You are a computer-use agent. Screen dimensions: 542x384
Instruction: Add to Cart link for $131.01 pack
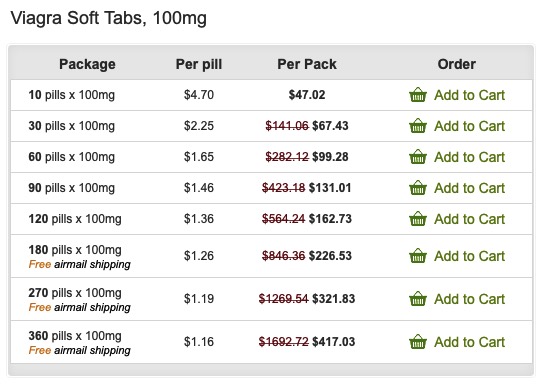(469, 188)
